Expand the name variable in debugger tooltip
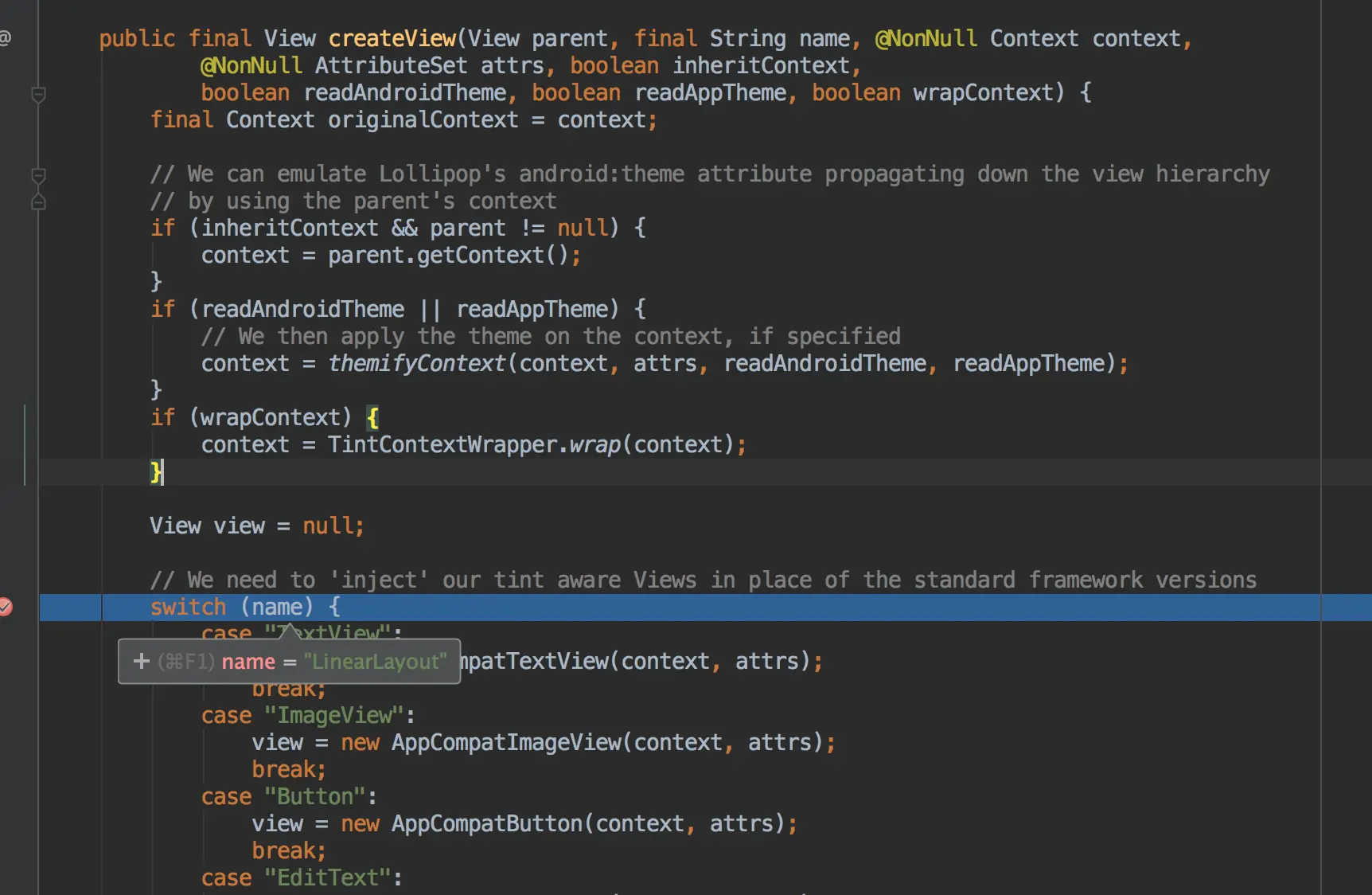The width and height of the screenshot is (1372, 895). 142,661
